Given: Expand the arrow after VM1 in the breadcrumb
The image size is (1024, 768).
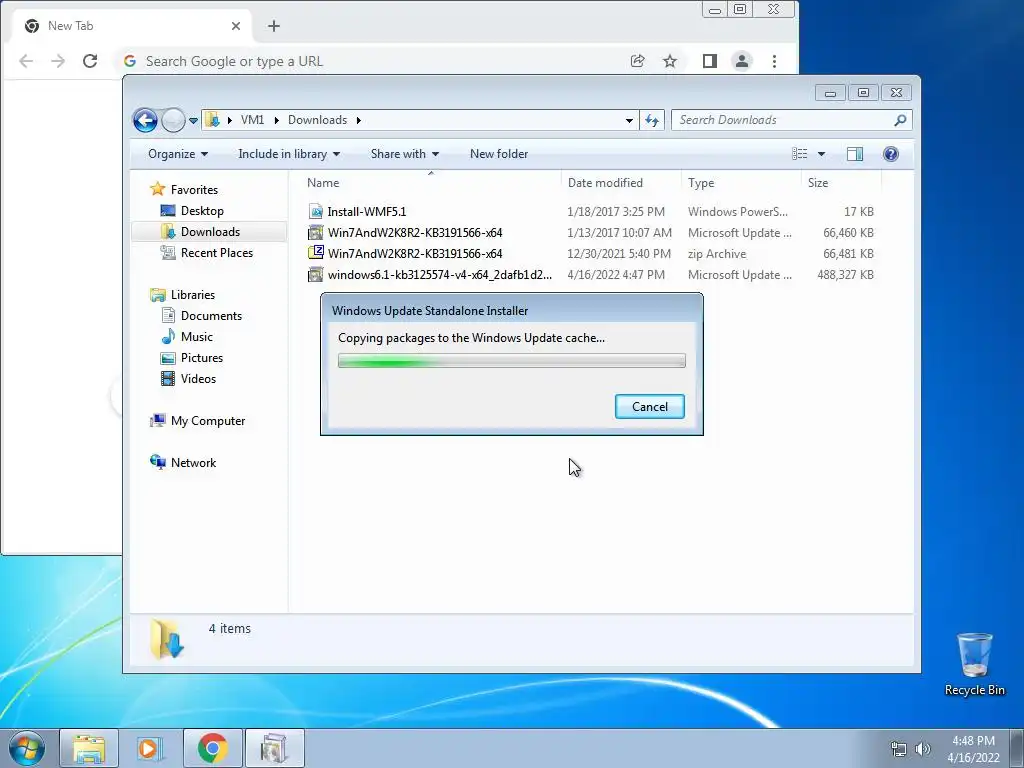Looking at the screenshot, I should point(276,120).
